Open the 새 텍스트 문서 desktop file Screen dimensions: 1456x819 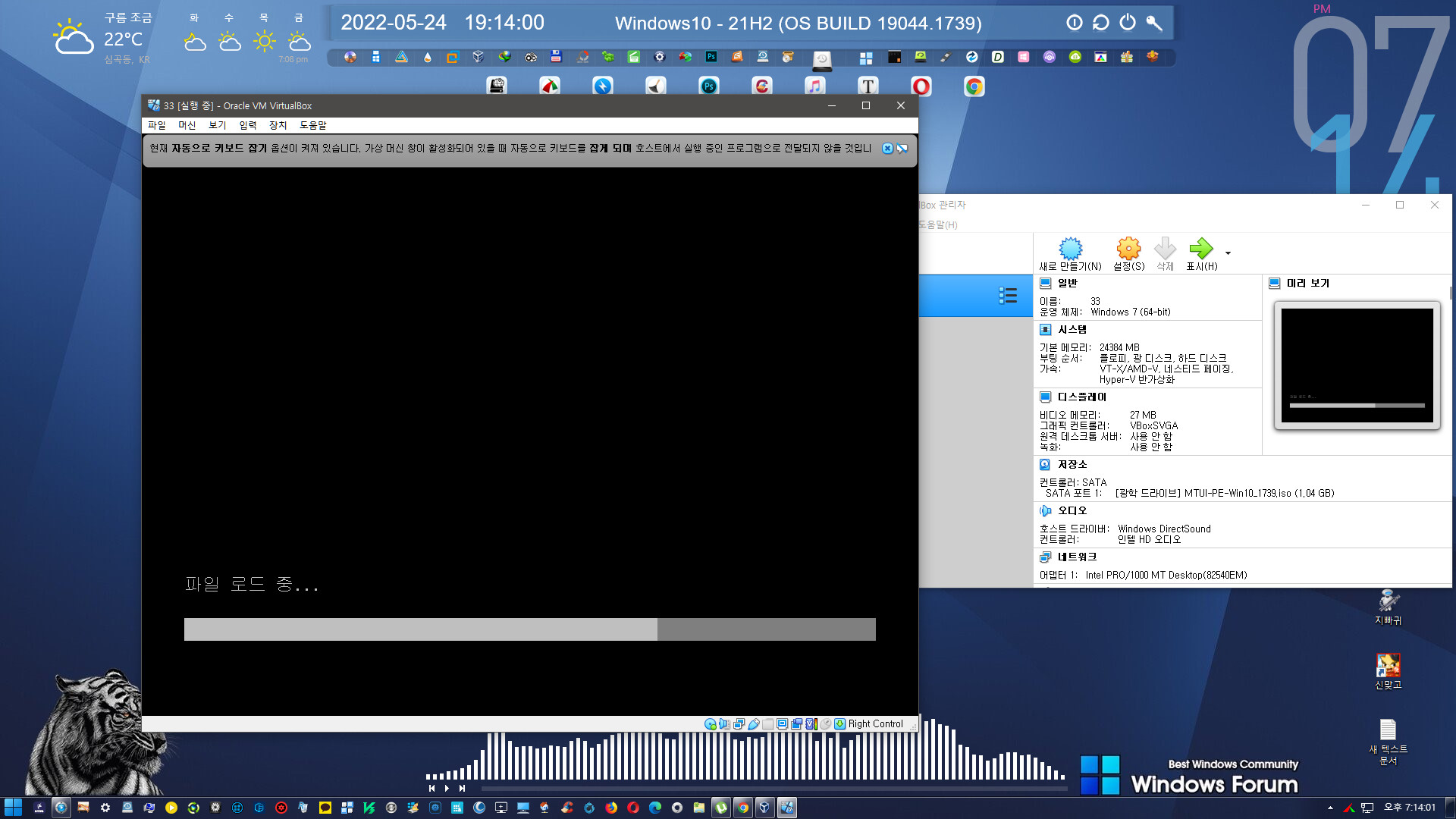pos(1389,742)
